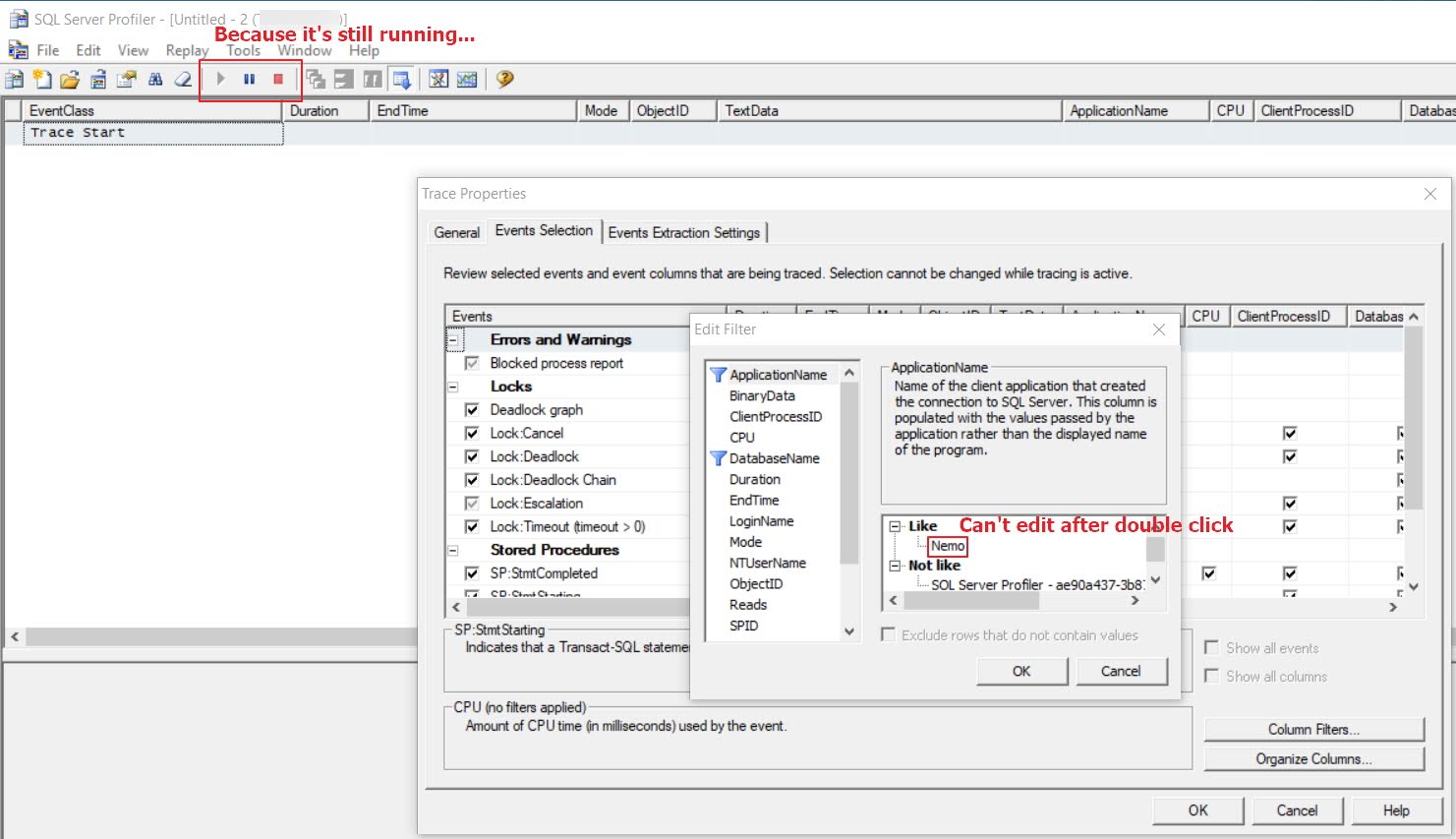Check Exclude rows that do not contain values
The height and width of the screenshot is (839, 1456).
pyautogui.click(x=889, y=635)
